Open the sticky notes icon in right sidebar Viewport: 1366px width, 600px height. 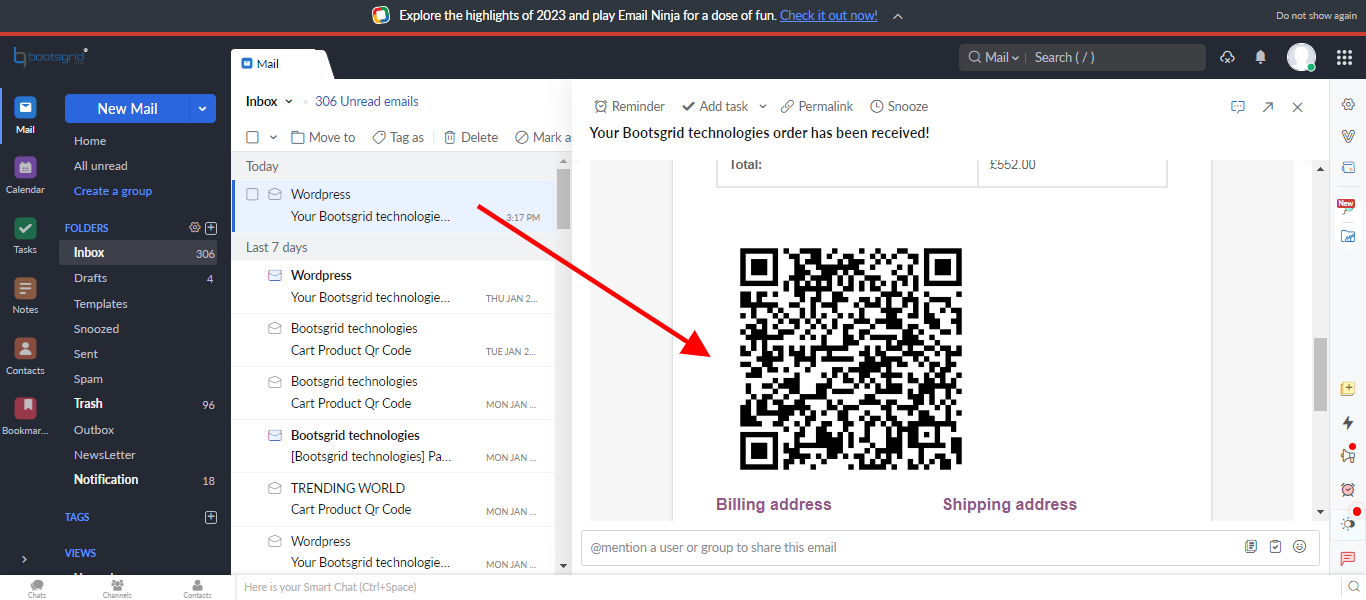click(x=1348, y=389)
